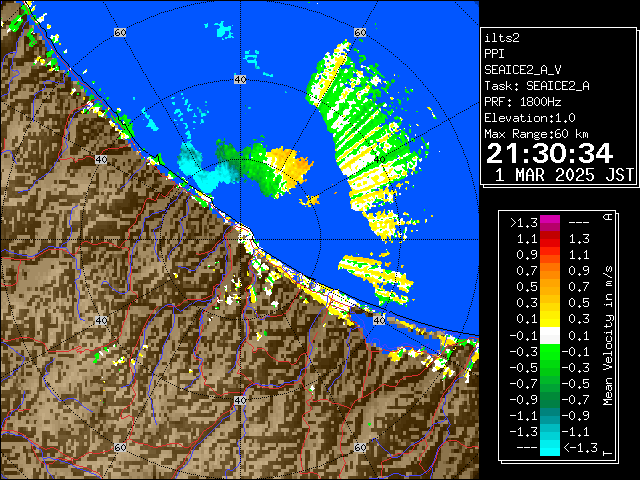Screen dimensions: 640x480
Task: Click the '>1.3' legend value
Action: [523, 223]
